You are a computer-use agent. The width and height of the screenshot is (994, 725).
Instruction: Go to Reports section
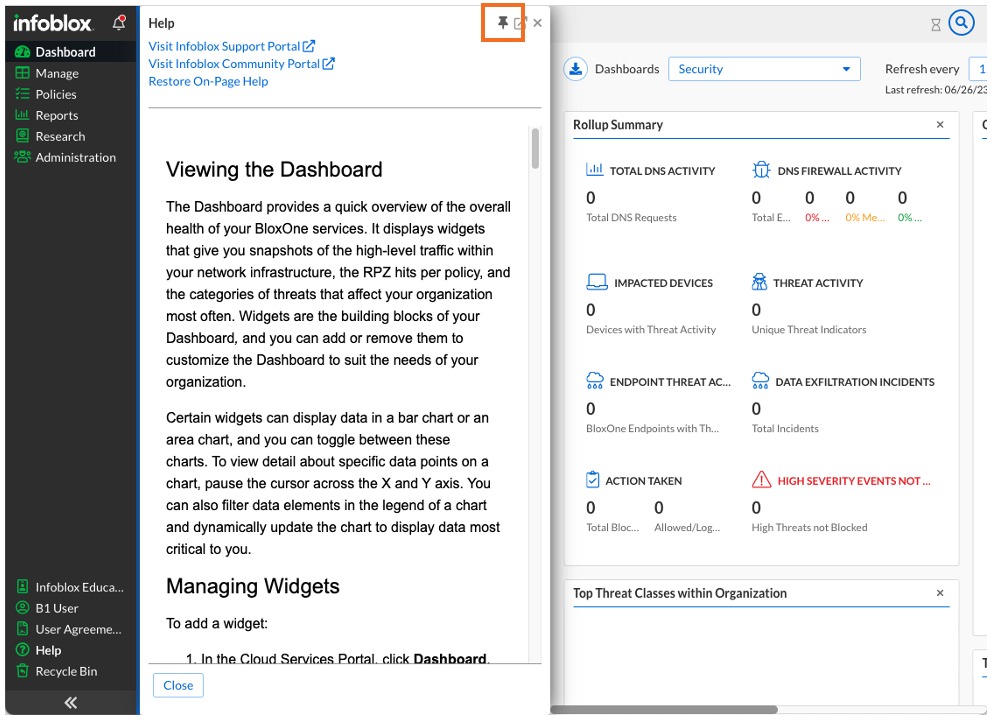56,115
